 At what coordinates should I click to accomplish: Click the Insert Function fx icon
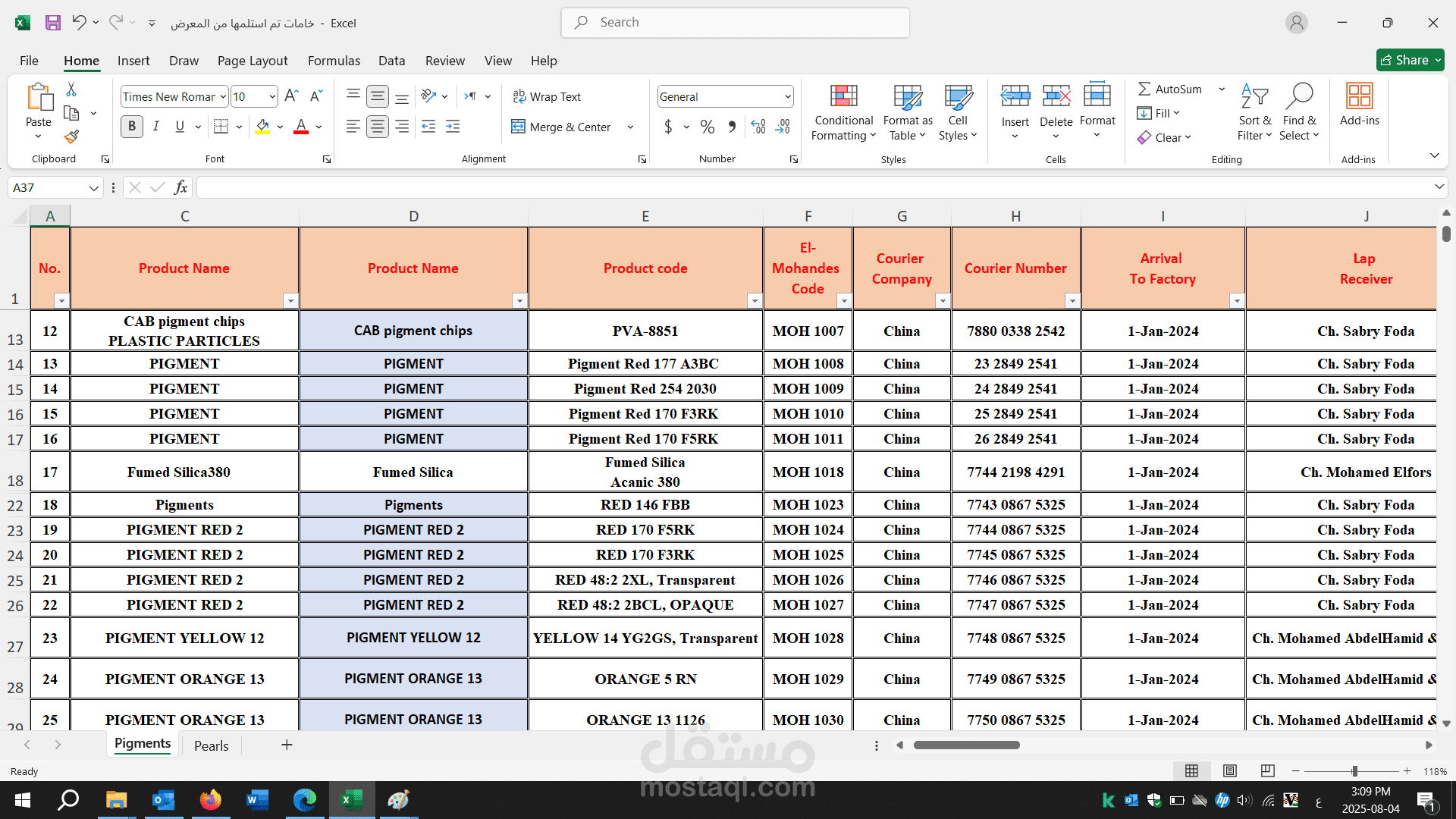click(180, 187)
